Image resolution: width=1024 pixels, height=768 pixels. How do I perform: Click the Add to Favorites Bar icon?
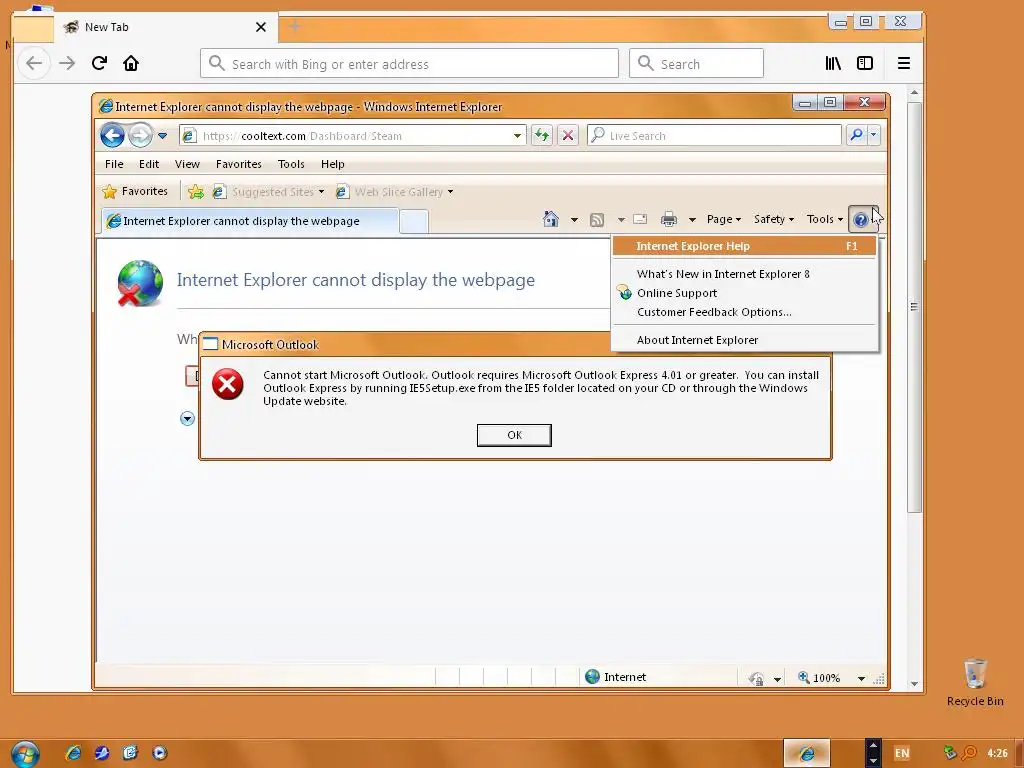[195, 191]
